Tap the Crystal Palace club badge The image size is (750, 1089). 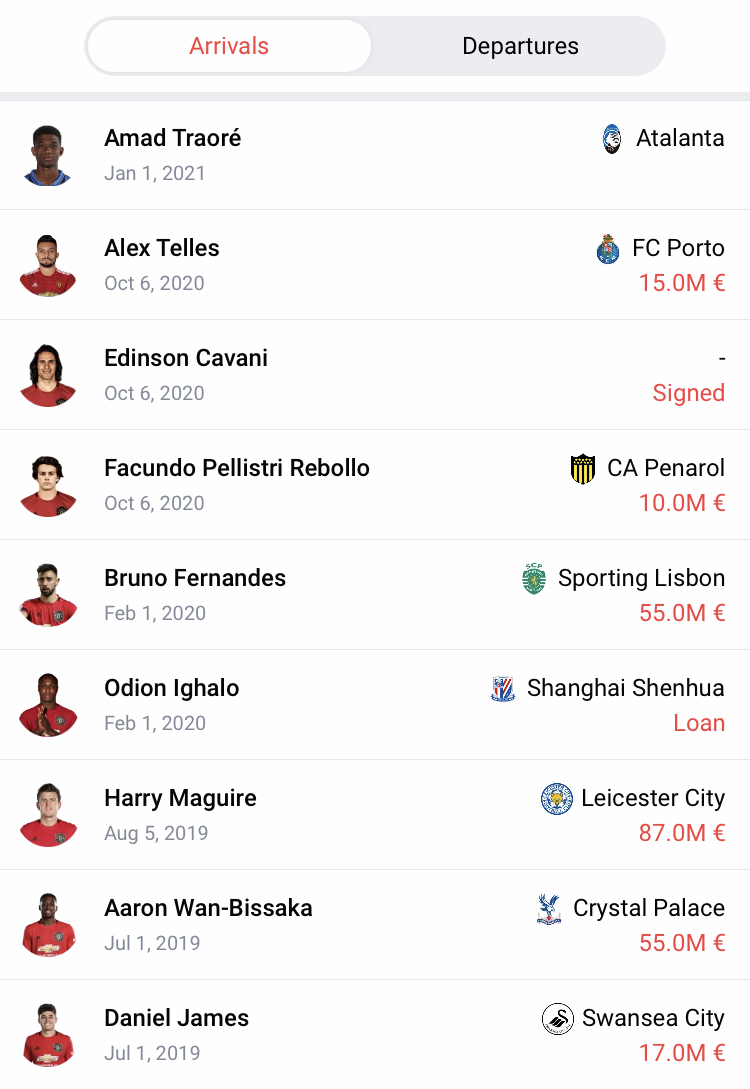coord(549,909)
